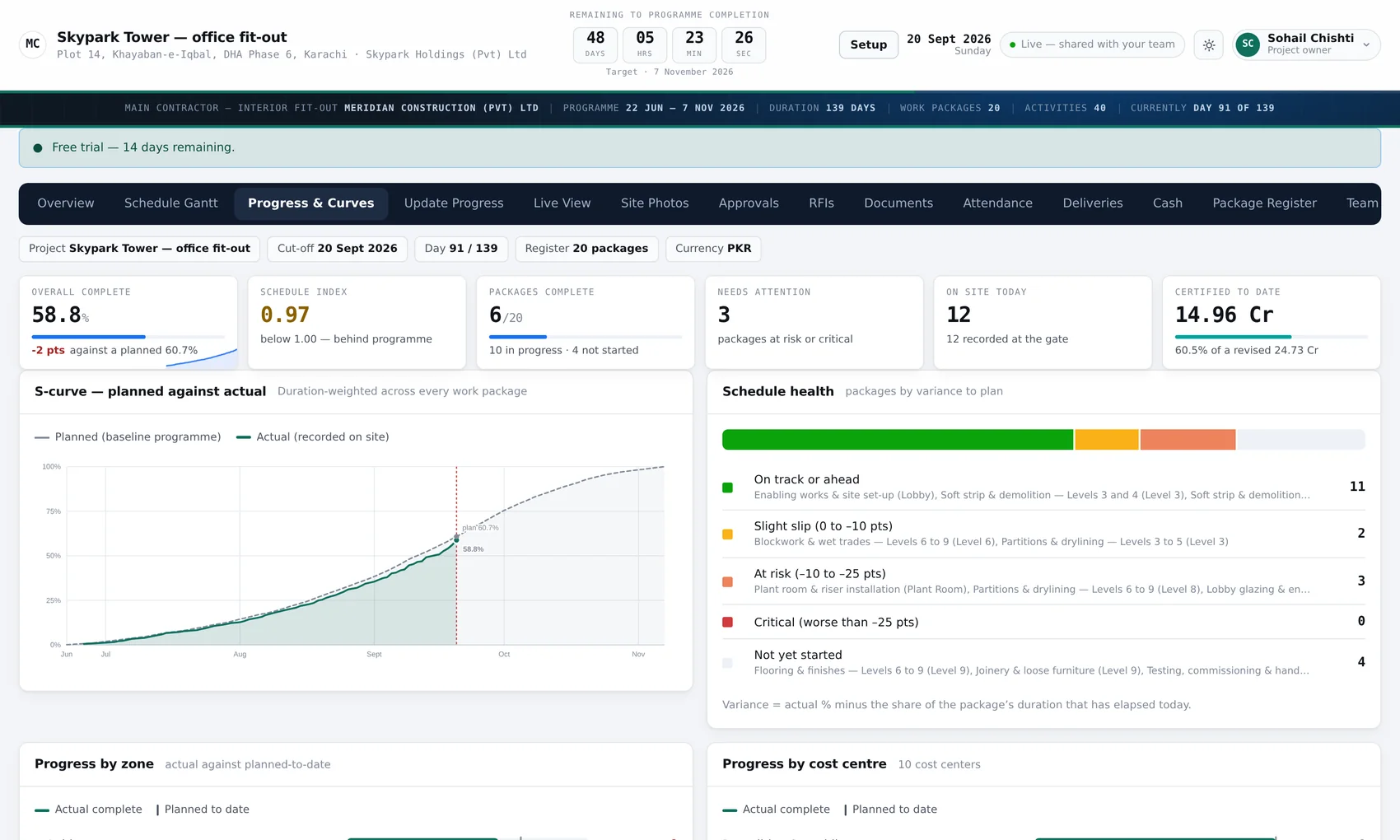This screenshot has height=840, width=1400.
Task: Click the Cut-off 20 Sept 2026 chip
Action: point(338,249)
